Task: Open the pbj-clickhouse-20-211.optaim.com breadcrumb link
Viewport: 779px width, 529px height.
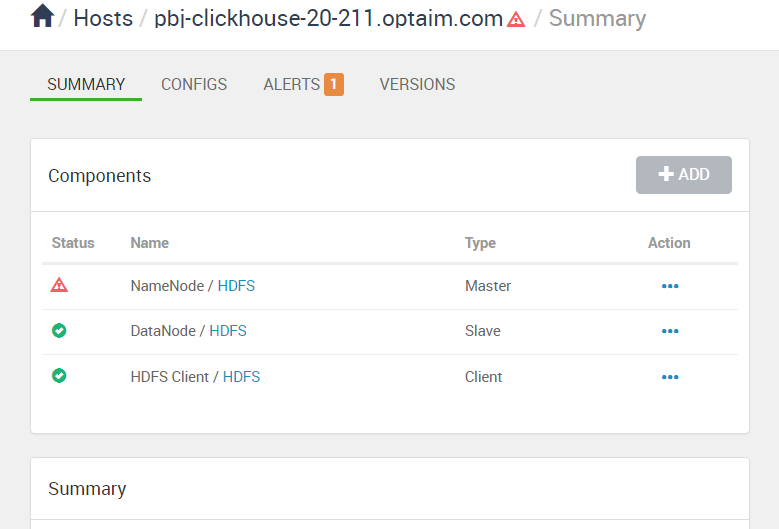Action: pyautogui.click(x=329, y=18)
